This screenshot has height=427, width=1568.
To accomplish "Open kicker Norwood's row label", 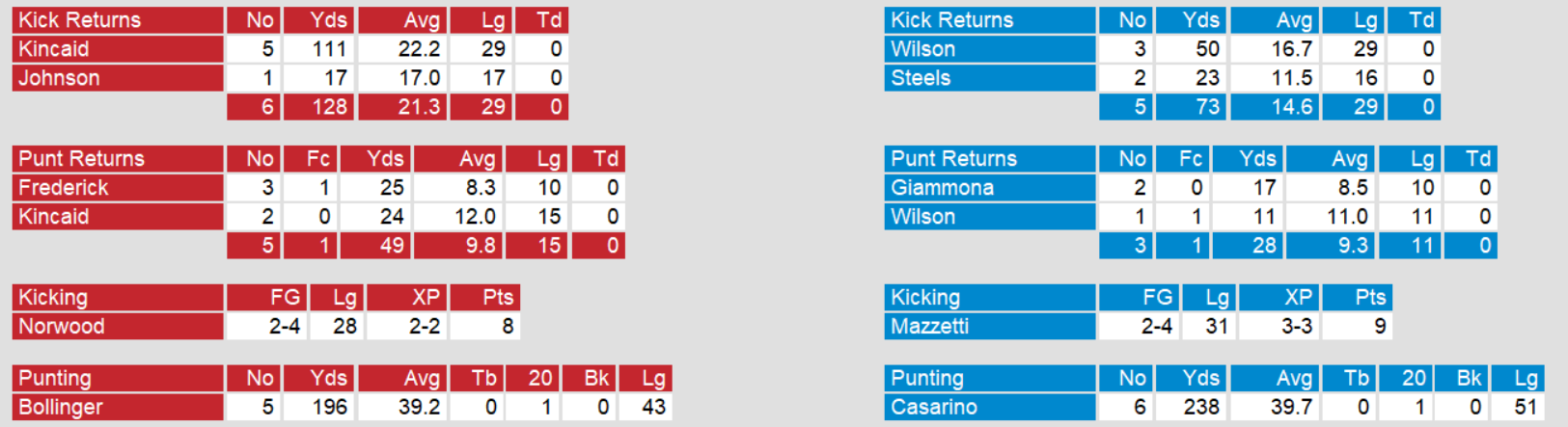I will tap(118, 327).
